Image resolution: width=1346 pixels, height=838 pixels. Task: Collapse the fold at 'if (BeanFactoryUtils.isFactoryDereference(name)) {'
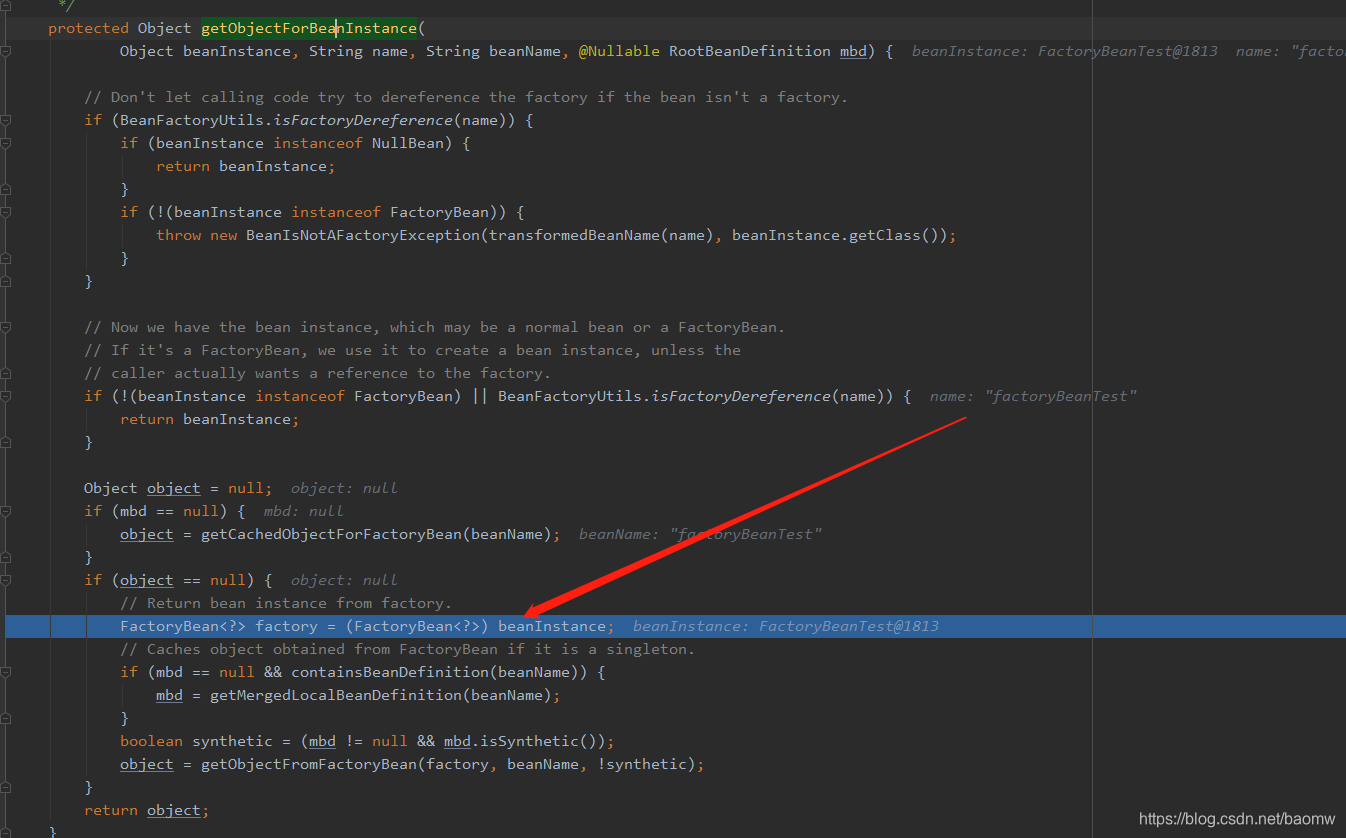[5, 120]
